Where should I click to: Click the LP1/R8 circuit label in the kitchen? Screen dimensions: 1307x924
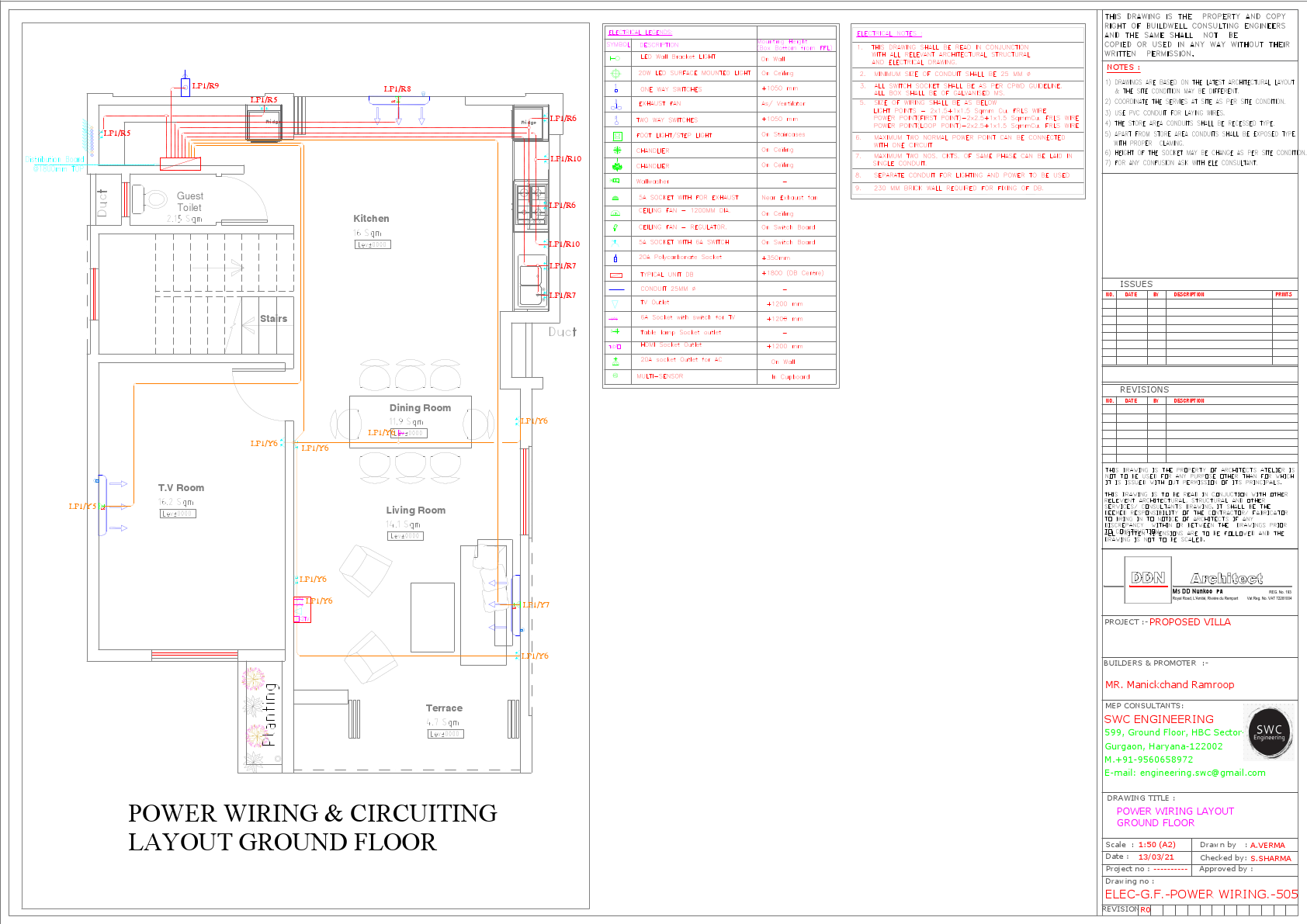[397, 88]
